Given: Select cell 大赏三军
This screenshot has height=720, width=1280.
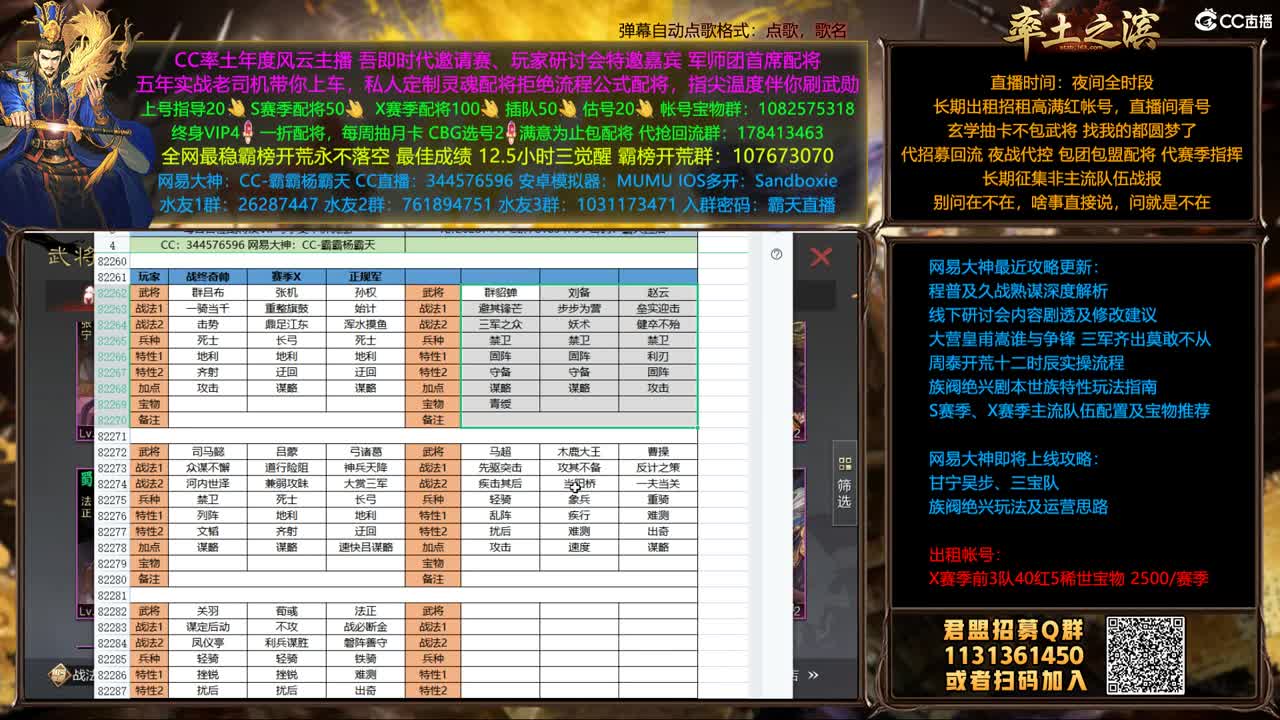Looking at the screenshot, I should 365,483.
